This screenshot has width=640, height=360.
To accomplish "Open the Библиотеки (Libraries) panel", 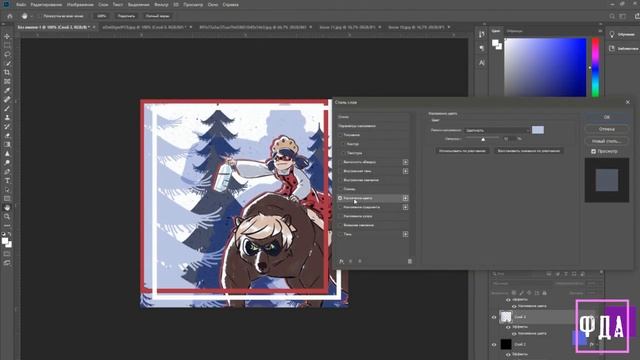I will (624, 49).
